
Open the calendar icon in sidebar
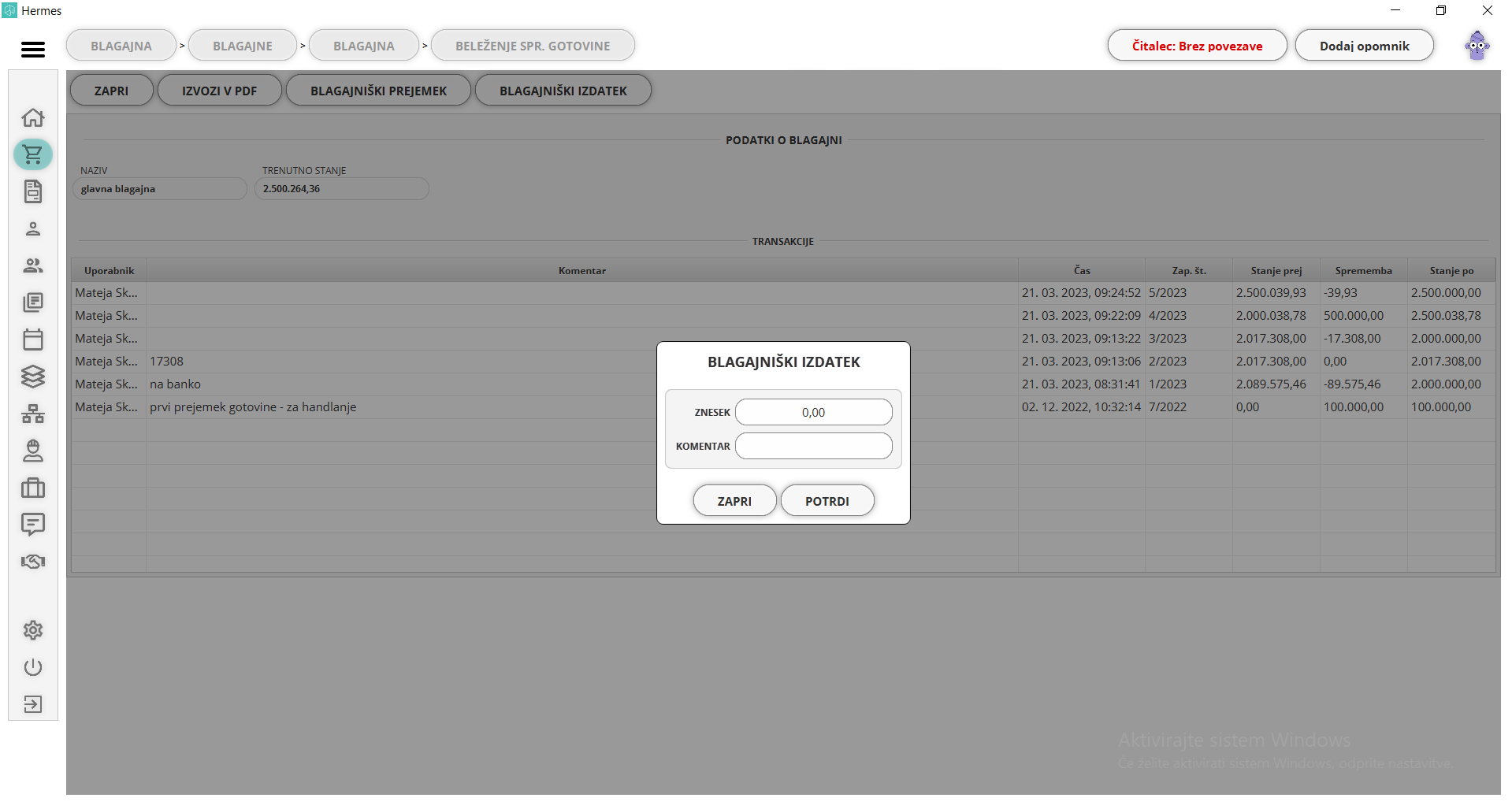pyautogui.click(x=33, y=340)
